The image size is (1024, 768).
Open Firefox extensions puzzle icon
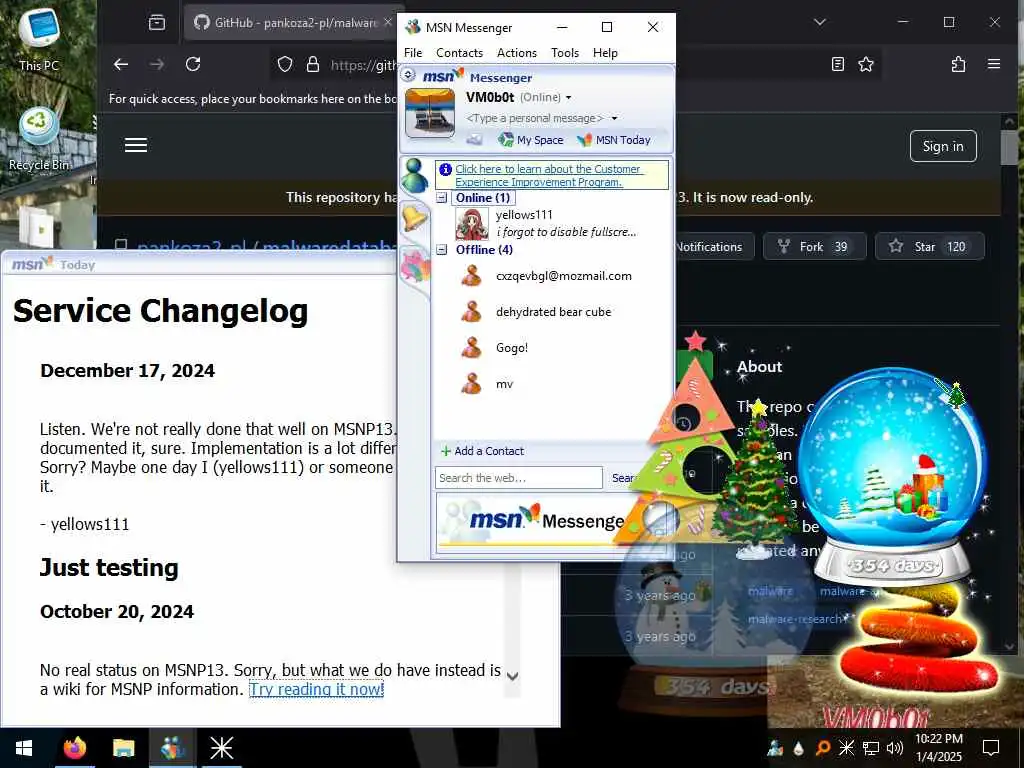(x=958, y=64)
